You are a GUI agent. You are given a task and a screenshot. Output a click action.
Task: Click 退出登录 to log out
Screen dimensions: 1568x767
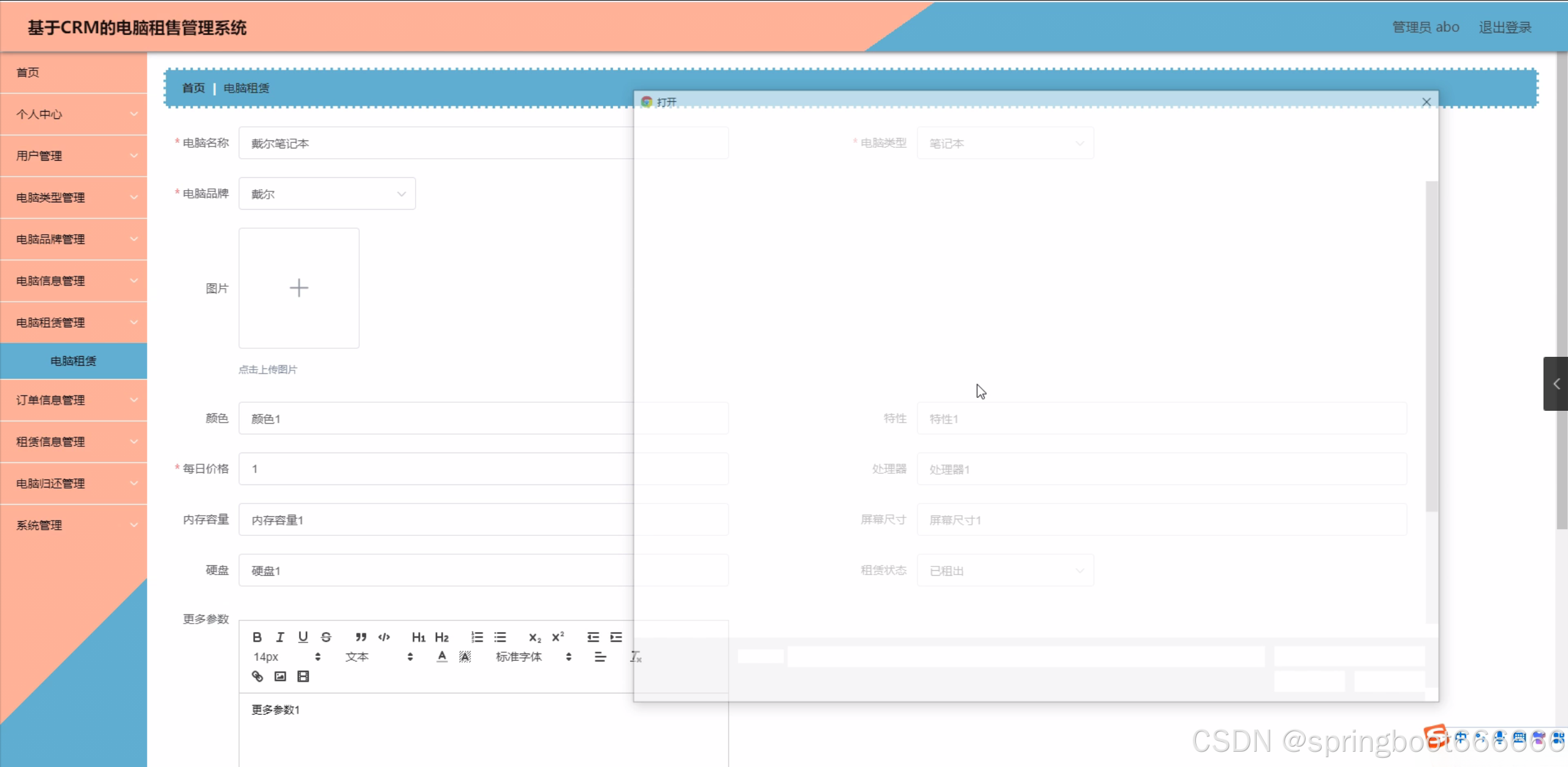tap(1505, 27)
